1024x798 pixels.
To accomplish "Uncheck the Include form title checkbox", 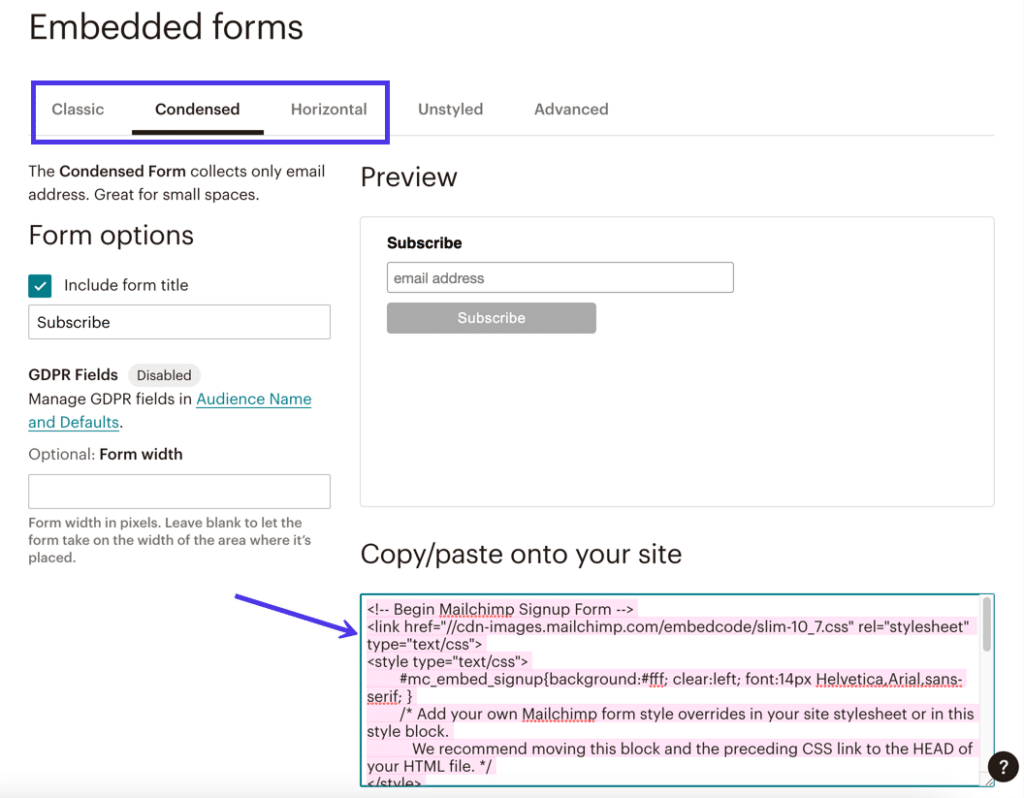I will tap(40, 285).
